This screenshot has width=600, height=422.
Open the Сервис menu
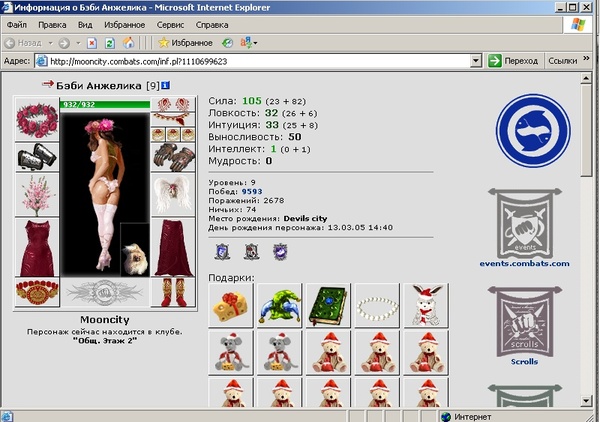[x=170, y=25]
